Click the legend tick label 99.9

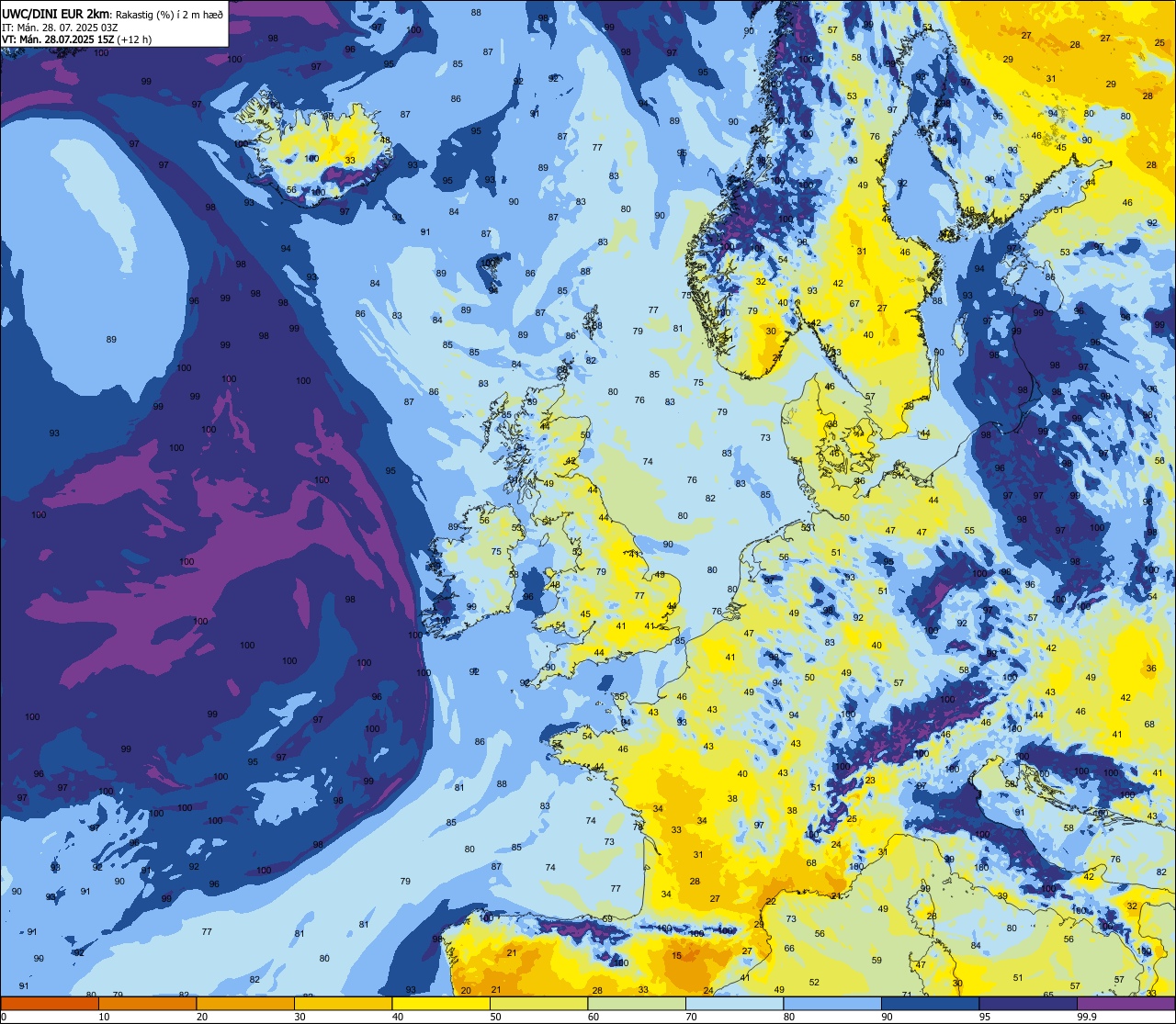(1087, 1017)
